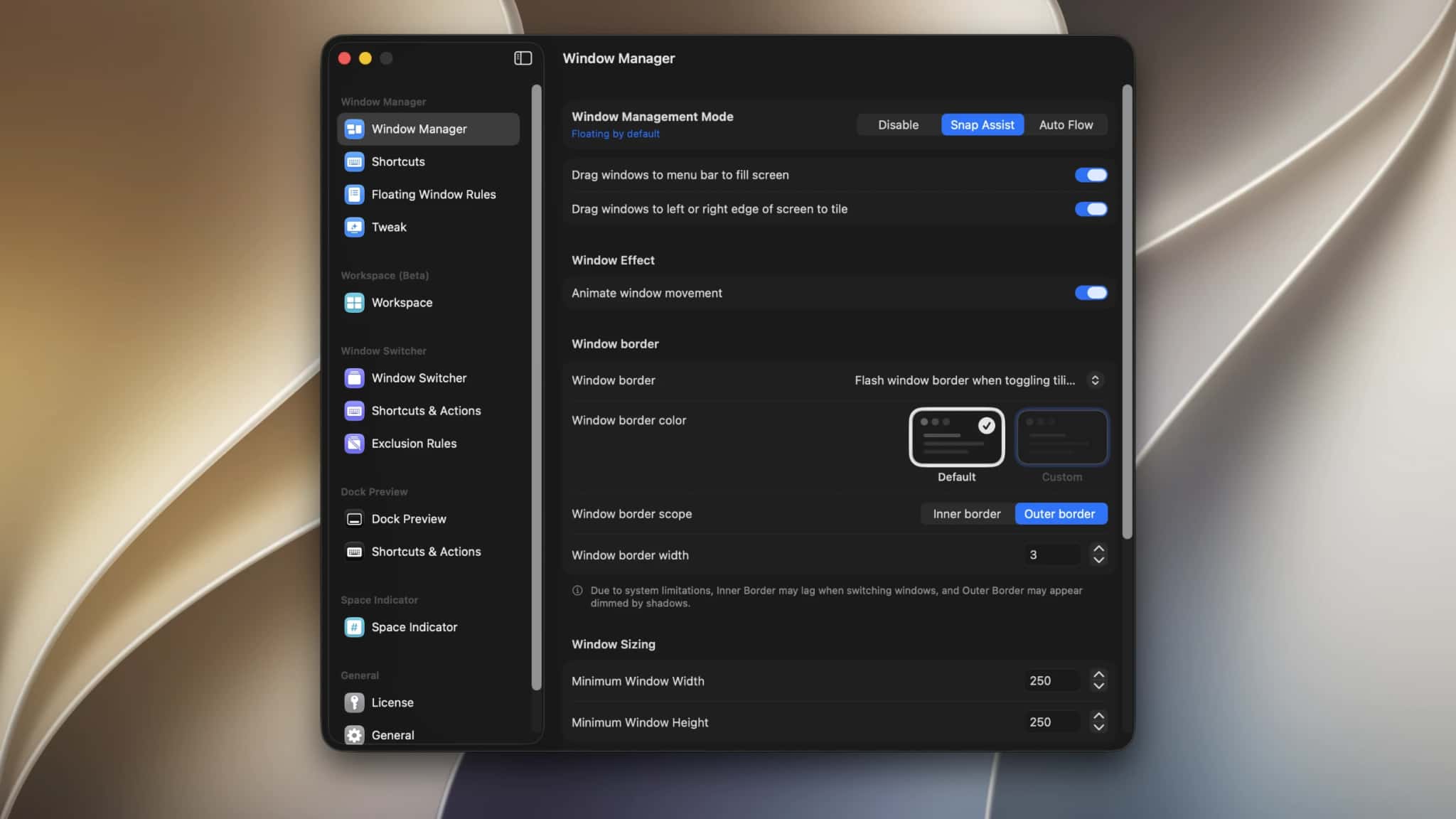Select Inner border scope option
This screenshot has height=819, width=1456.
(967, 513)
